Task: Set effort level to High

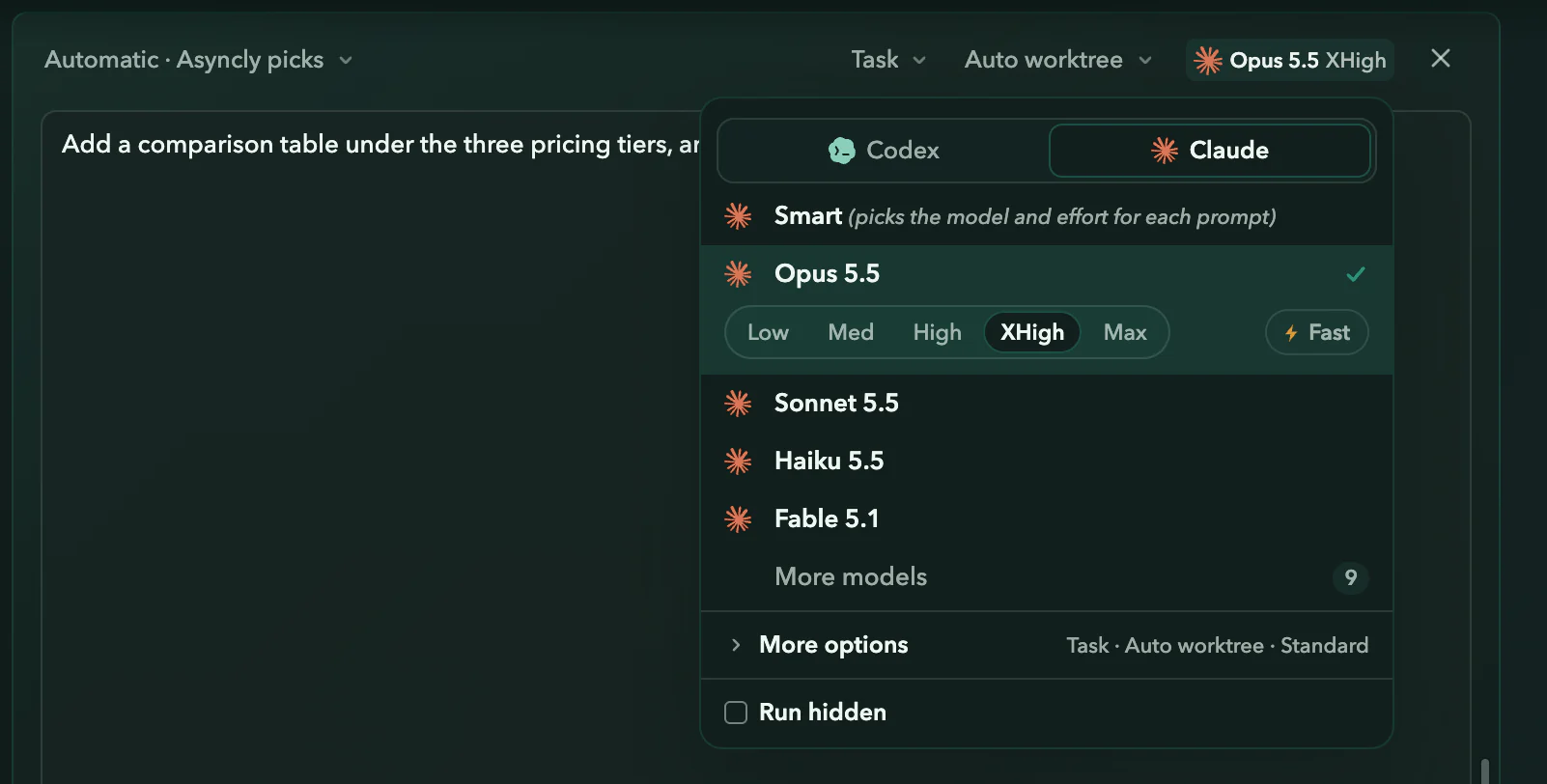Action: pos(937,332)
